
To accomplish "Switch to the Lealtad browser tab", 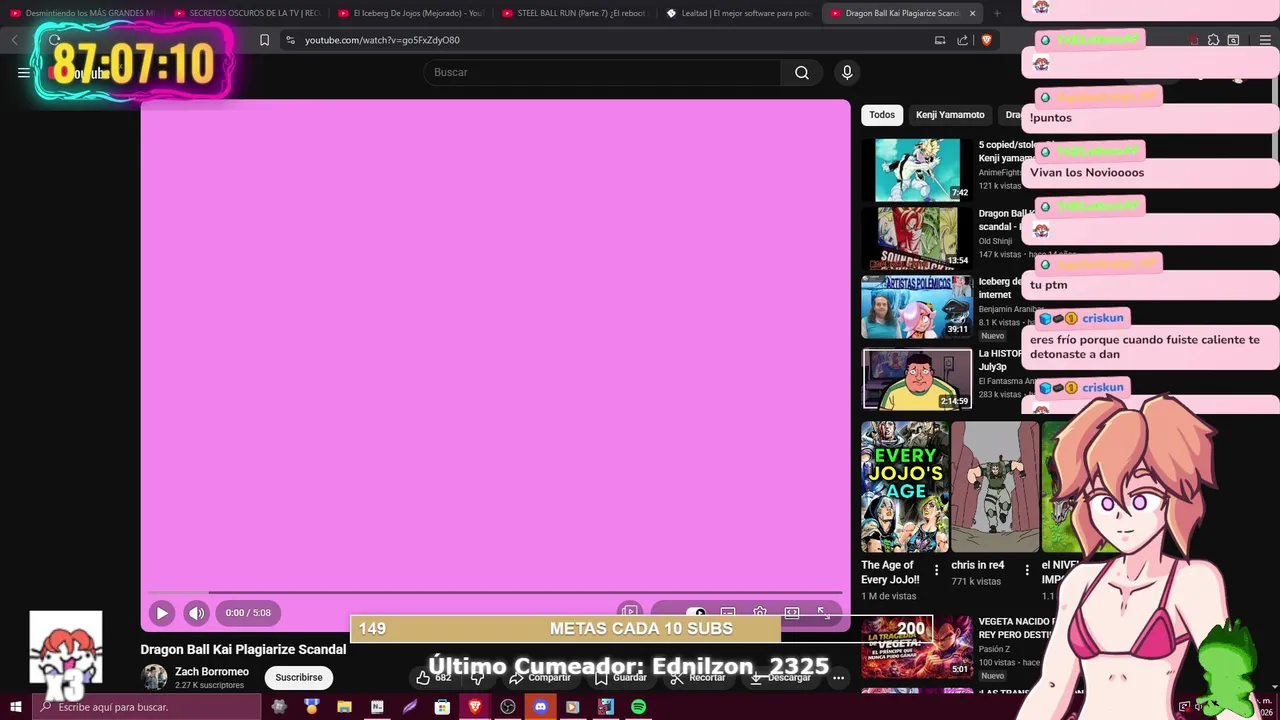I will [x=738, y=13].
